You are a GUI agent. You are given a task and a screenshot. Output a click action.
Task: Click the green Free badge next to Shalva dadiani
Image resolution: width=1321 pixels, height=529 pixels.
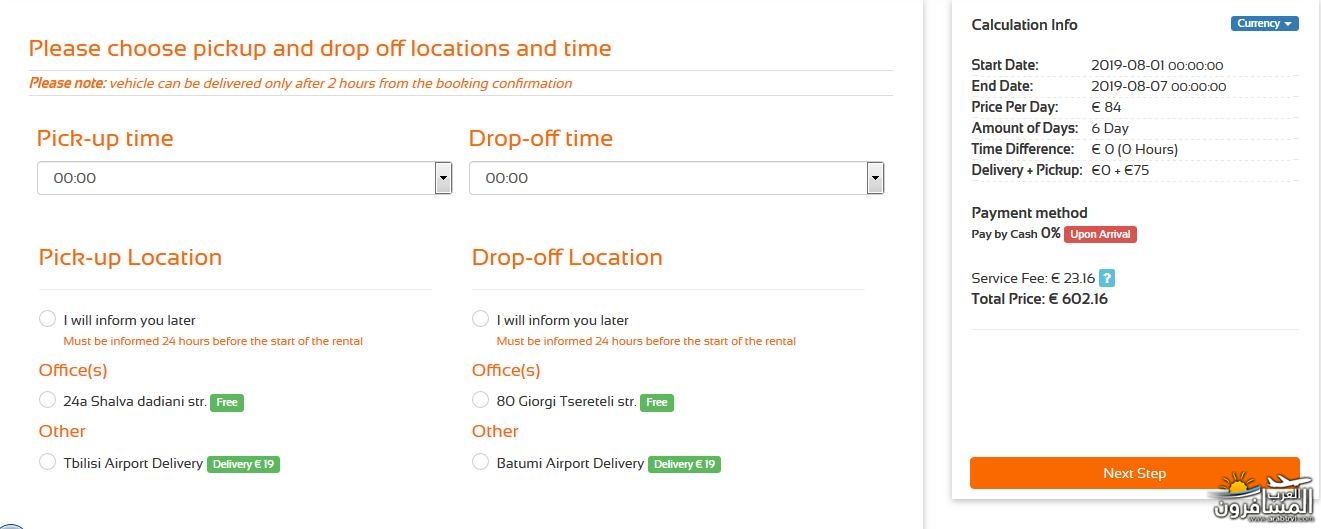point(227,402)
